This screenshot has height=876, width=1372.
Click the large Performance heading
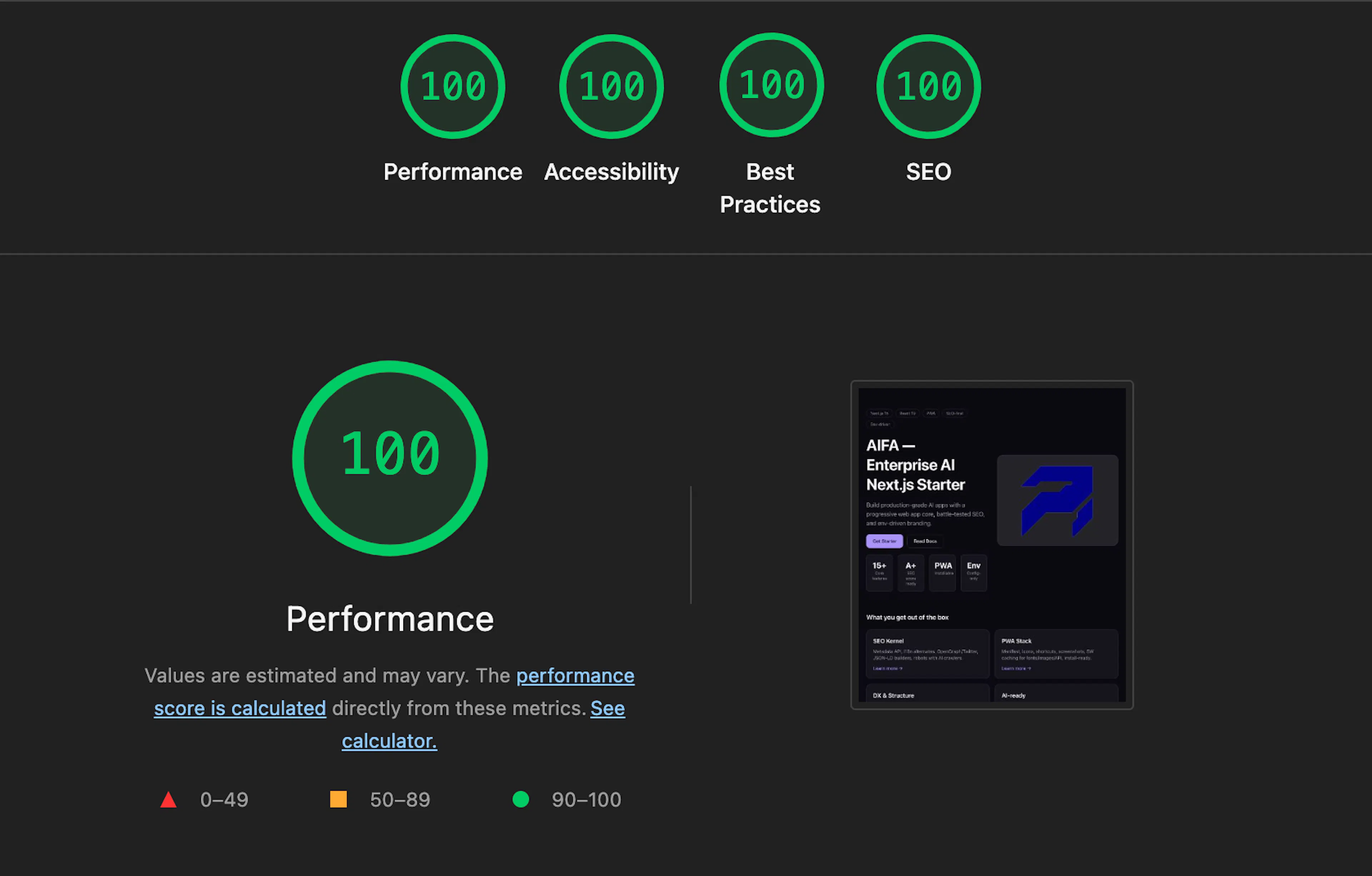(x=390, y=619)
